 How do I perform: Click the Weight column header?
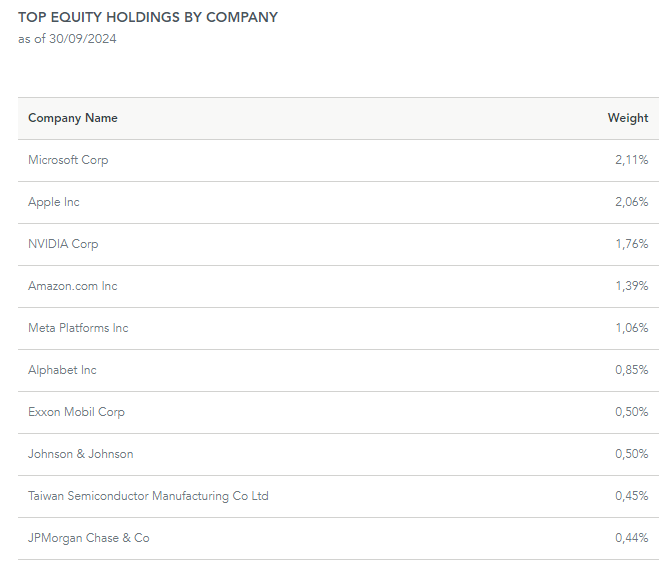(x=627, y=118)
